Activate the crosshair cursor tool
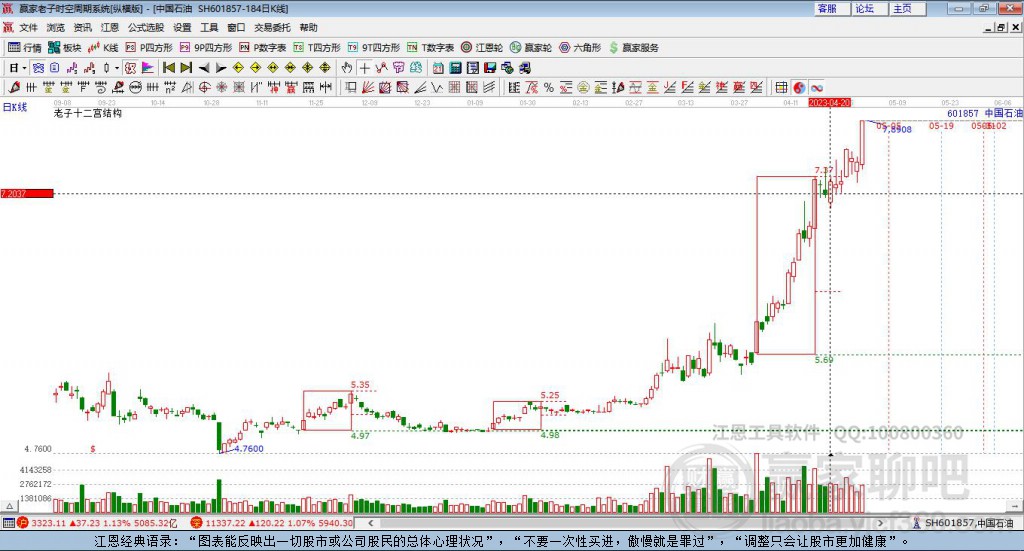The width and height of the screenshot is (1024, 551). click(x=364, y=68)
